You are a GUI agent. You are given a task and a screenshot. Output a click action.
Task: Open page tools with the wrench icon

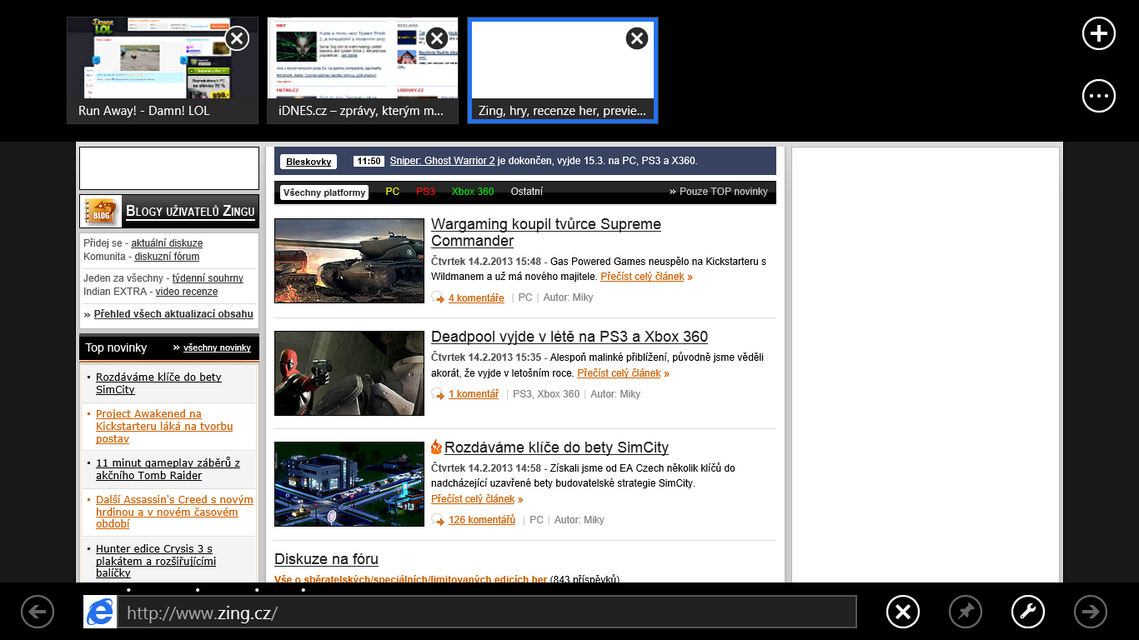pos(1027,611)
